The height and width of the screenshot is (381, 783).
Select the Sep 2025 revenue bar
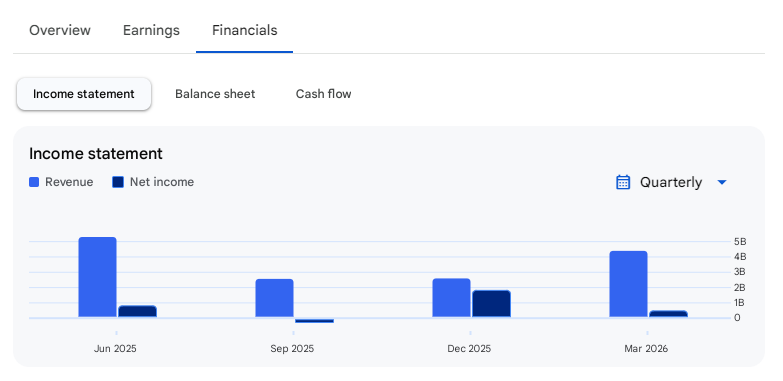[x=275, y=298]
